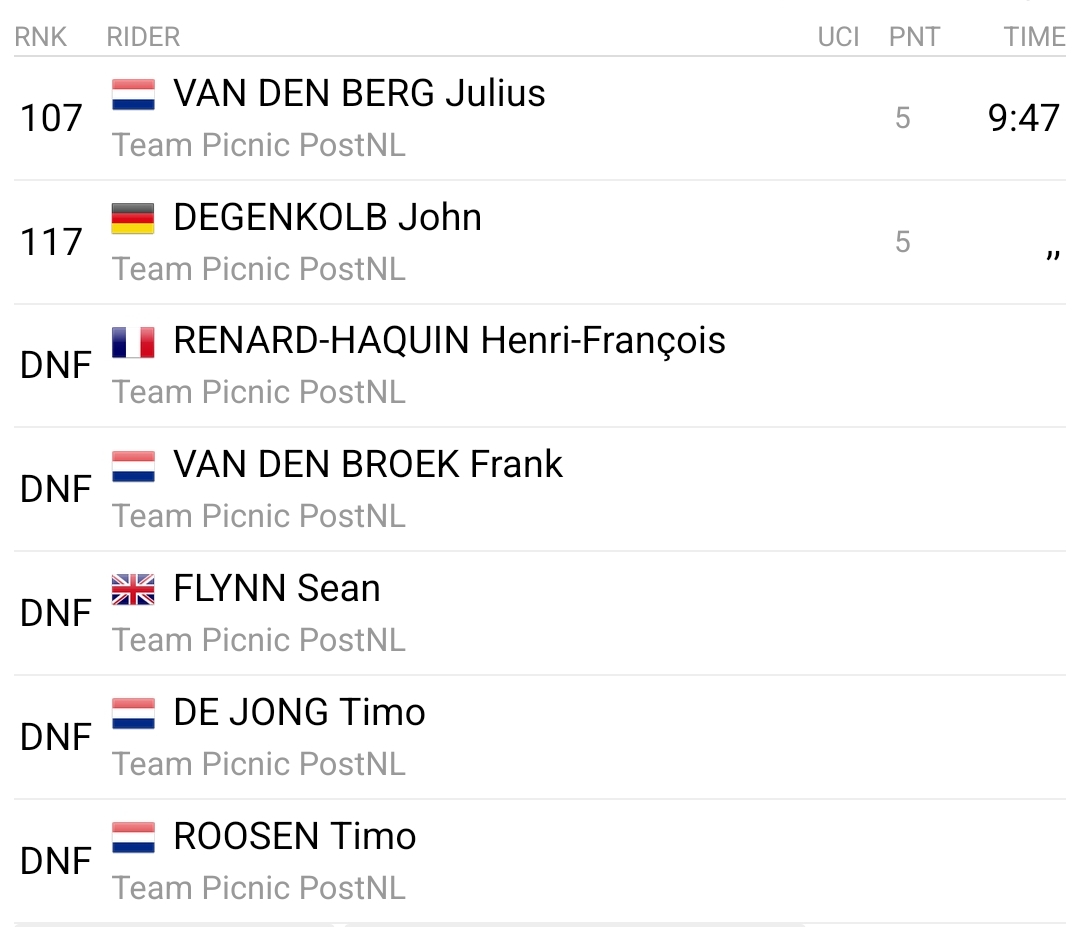Sort results by the TIME column
Viewport: 1080px width, 927px height.
click(x=1034, y=38)
